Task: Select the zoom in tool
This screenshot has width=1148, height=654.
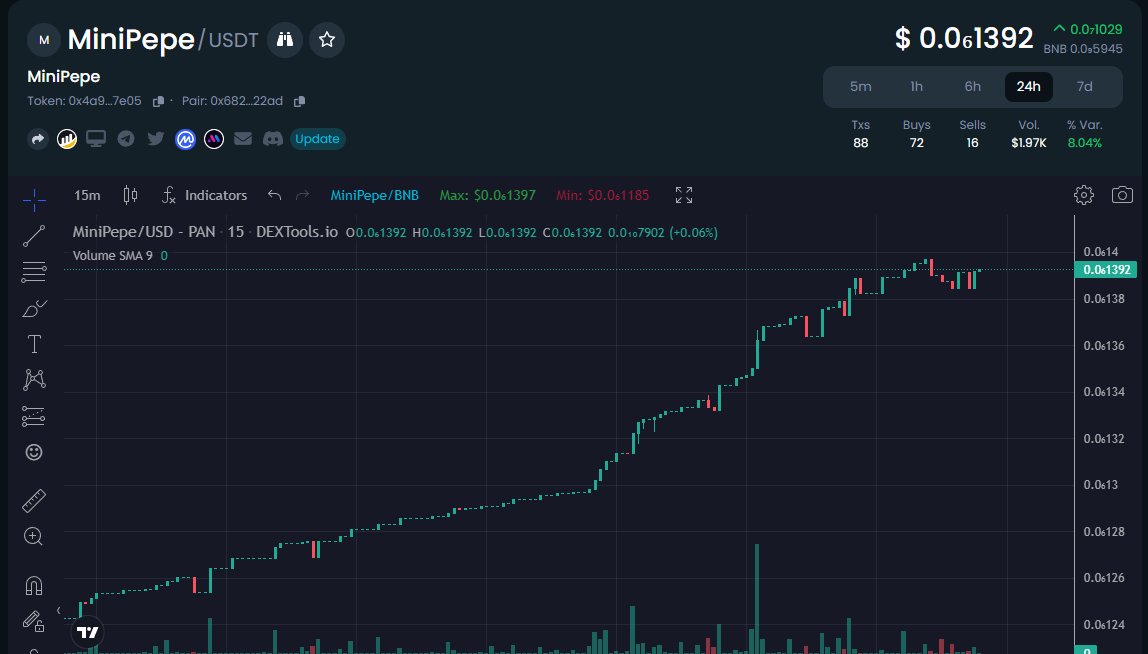Action: pos(34,537)
